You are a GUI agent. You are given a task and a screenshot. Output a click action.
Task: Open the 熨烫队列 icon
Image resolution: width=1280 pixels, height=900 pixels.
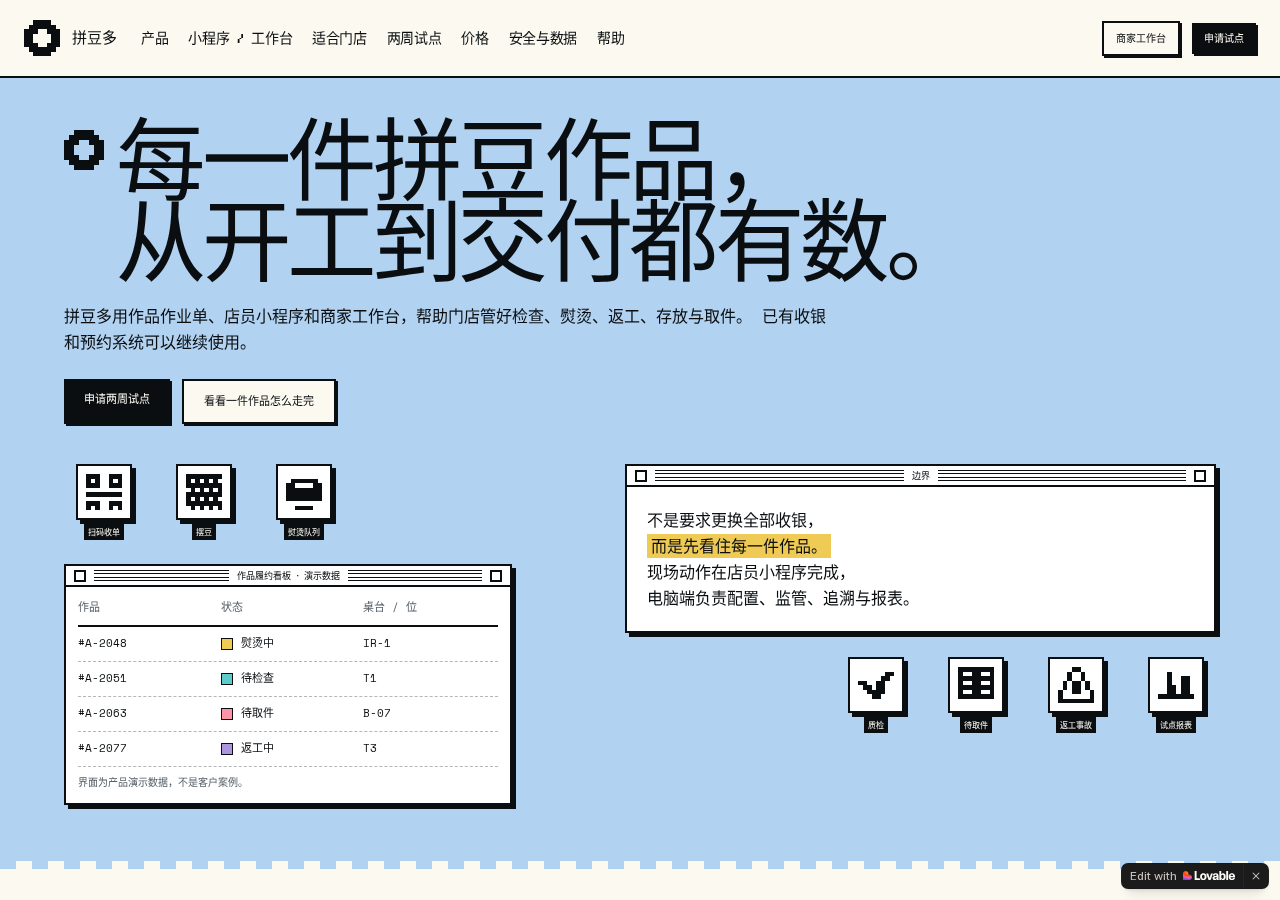point(304,492)
